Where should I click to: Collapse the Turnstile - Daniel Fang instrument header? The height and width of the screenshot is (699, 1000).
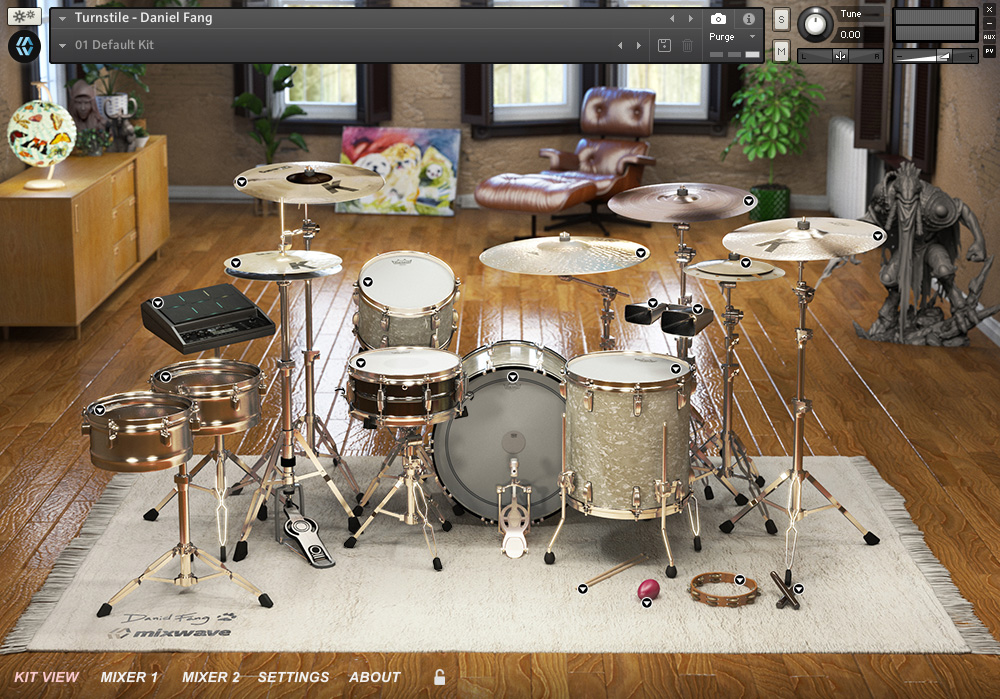tap(63, 17)
